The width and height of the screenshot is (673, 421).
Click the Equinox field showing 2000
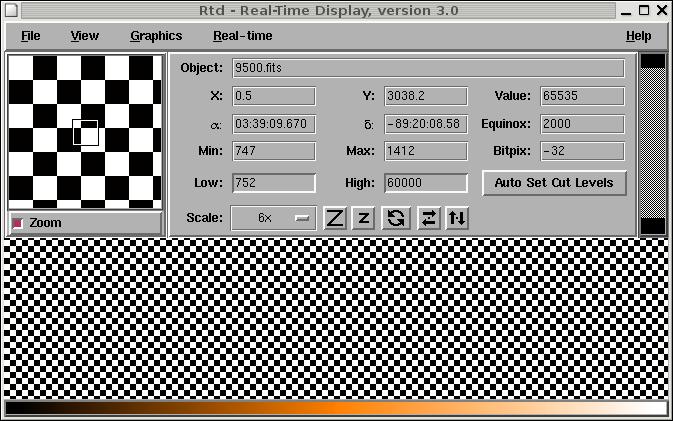click(x=582, y=124)
